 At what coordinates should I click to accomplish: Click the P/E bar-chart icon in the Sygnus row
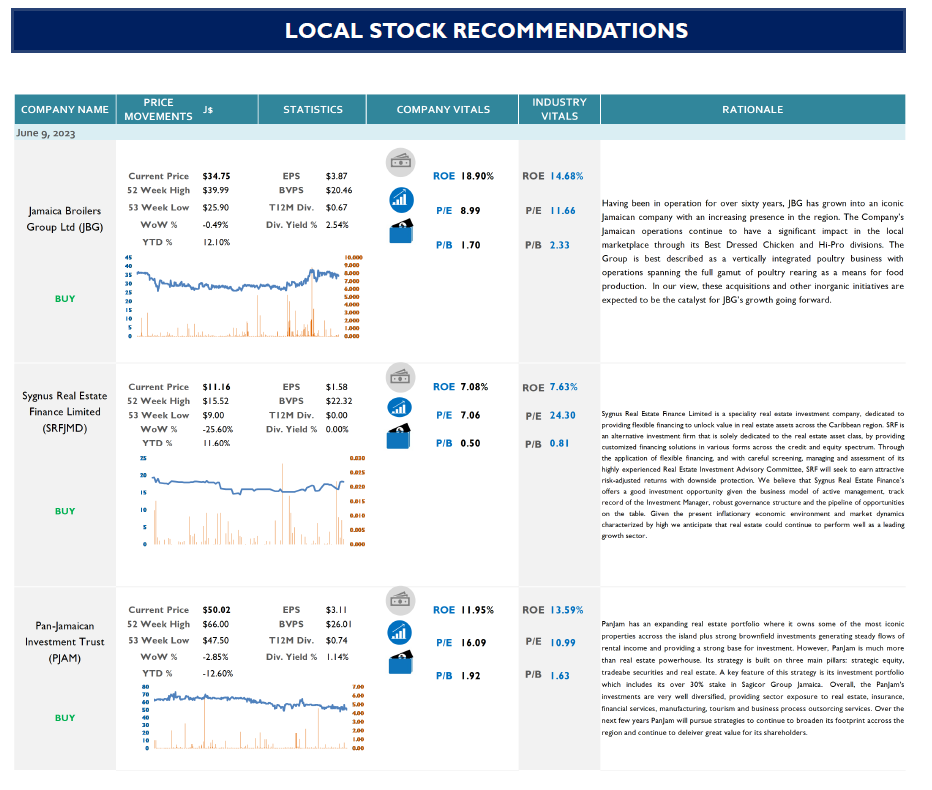tap(399, 407)
